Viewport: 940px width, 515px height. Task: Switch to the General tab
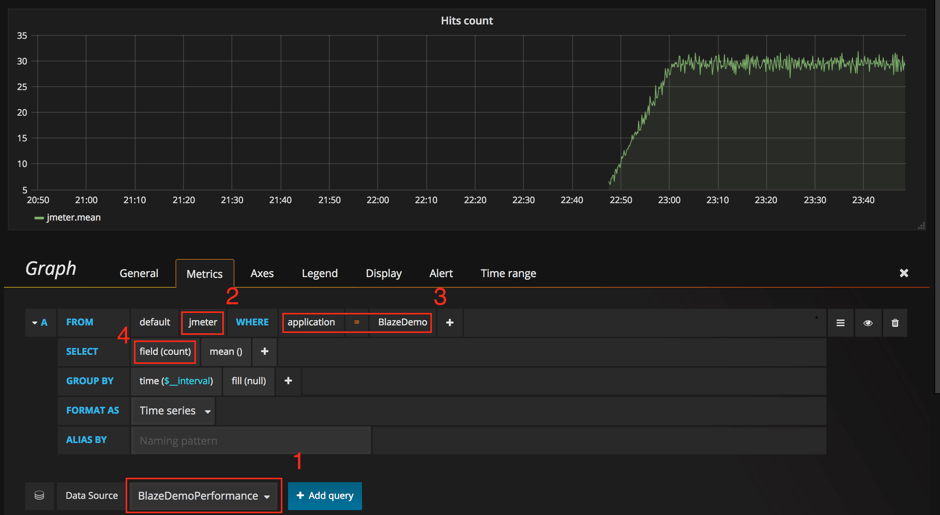139,273
